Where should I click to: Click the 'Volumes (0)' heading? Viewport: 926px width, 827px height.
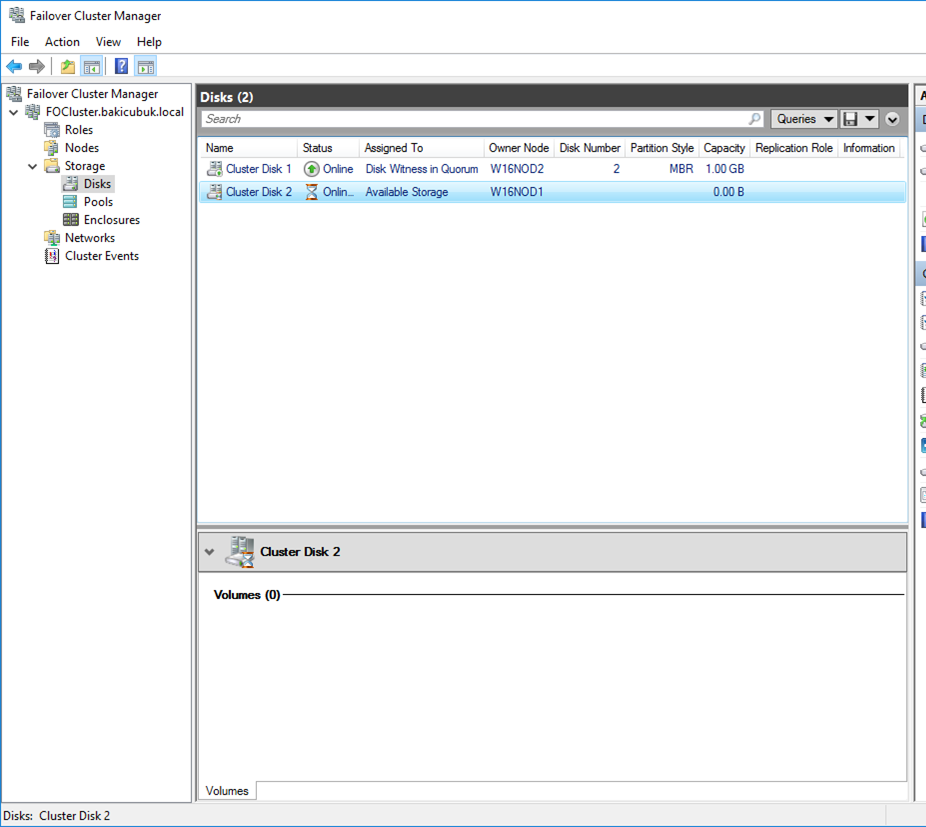click(247, 595)
